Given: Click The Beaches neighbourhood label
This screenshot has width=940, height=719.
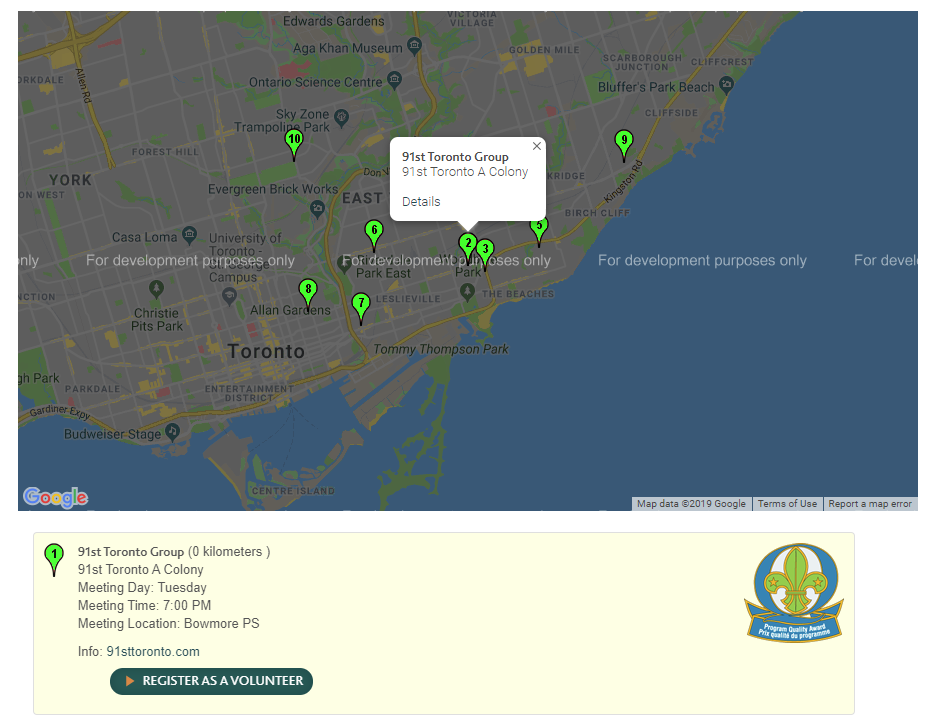Looking at the screenshot, I should 518,294.
